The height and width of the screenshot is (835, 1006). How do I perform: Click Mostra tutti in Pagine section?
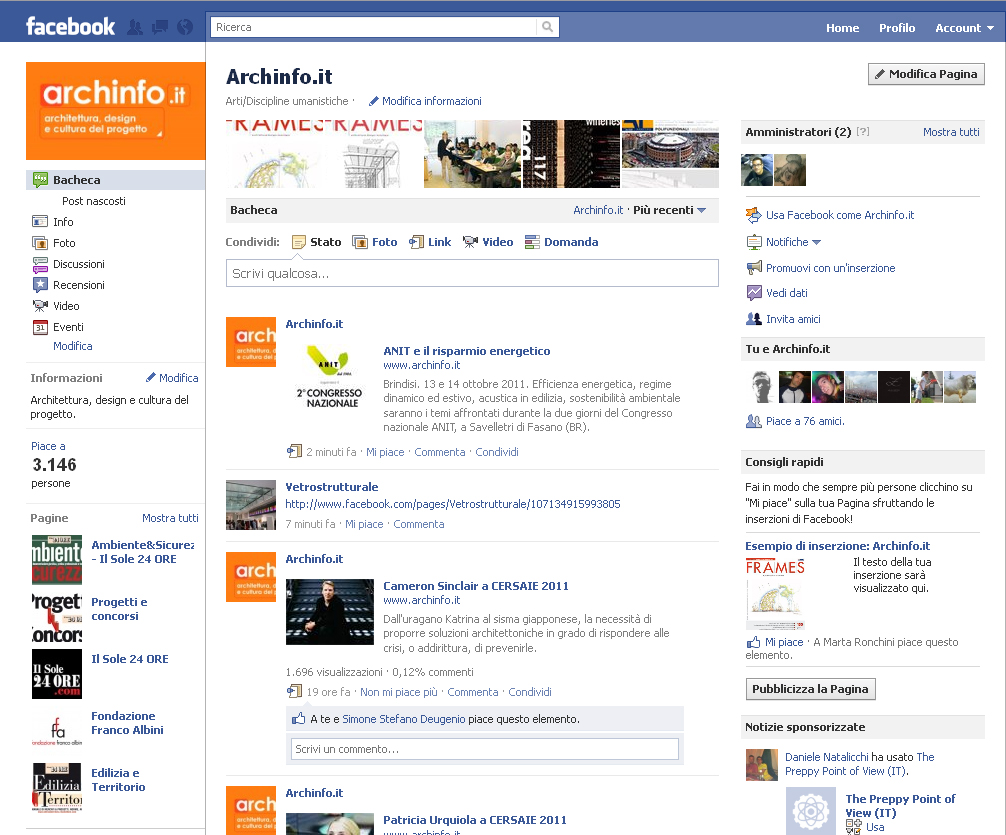tap(170, 518)
